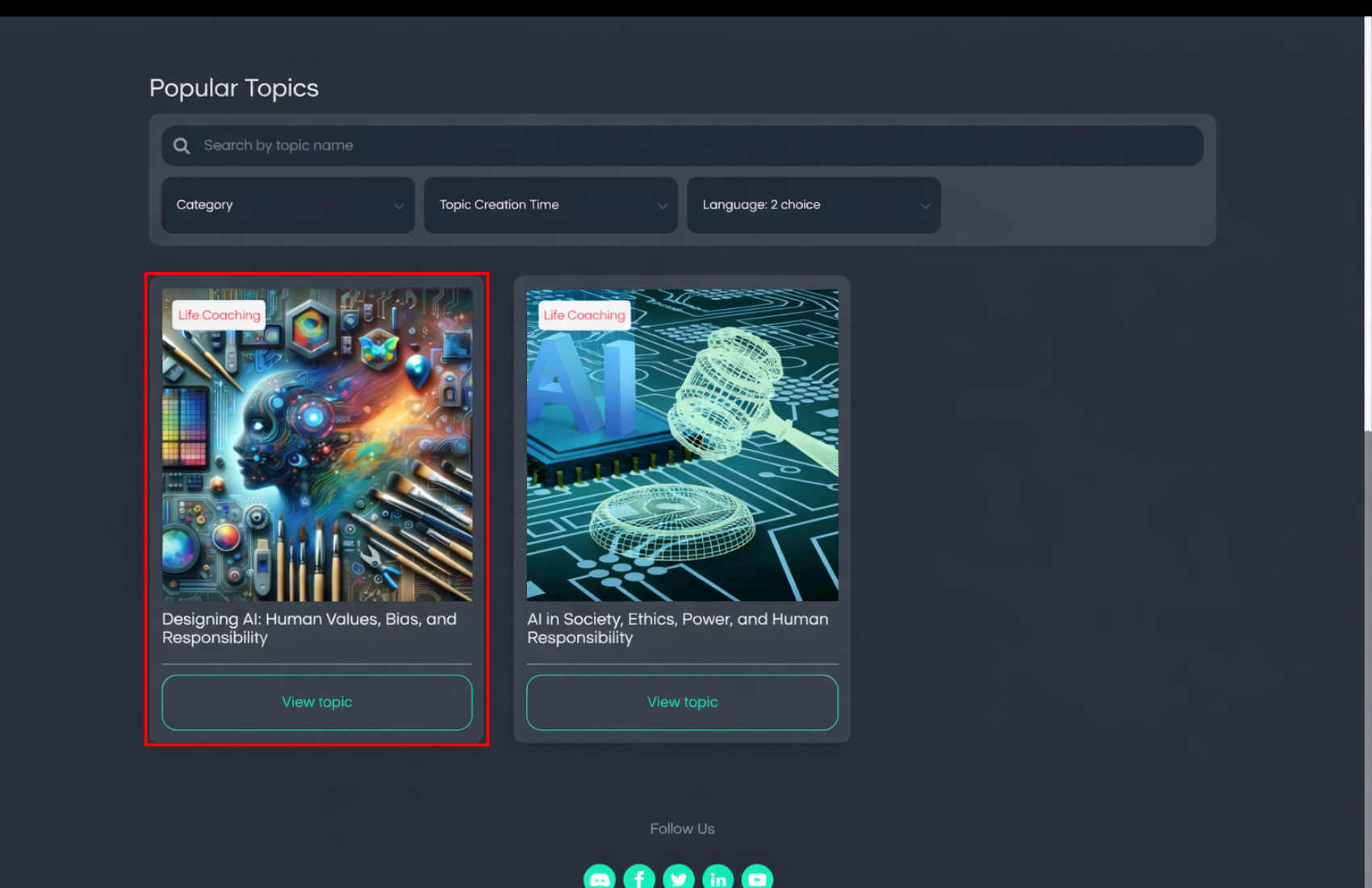Viewport: 1372px width, 888px height.
Task: Expand the Language: 2 choice dropdown
Action: click(x=814, y=205)
